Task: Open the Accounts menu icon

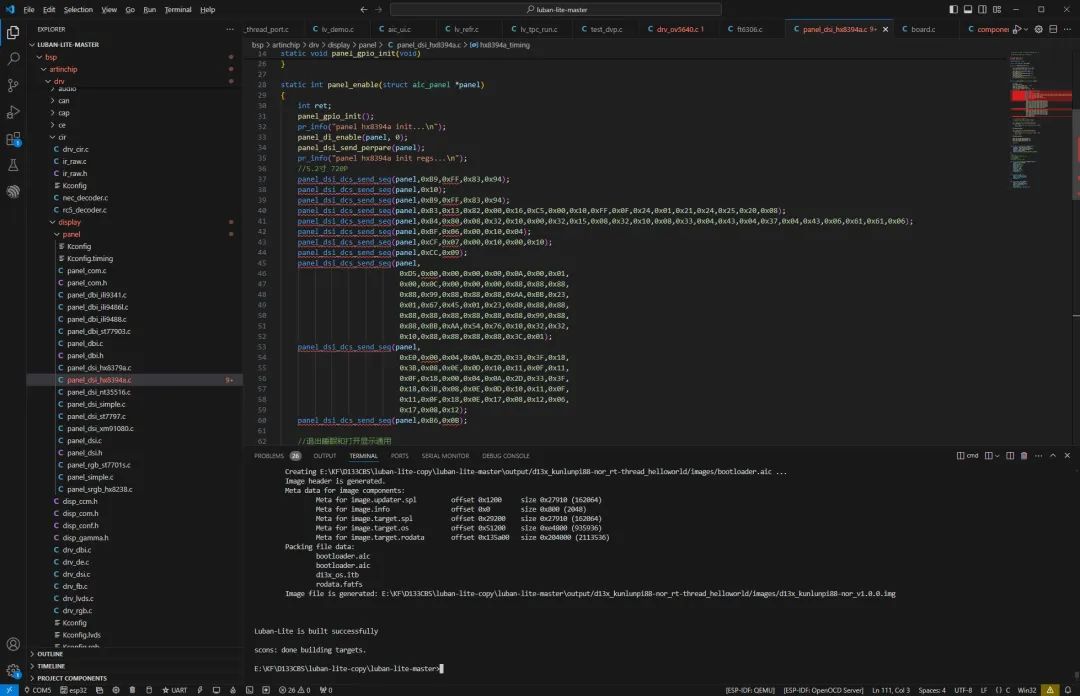Action: [x=13, y=644]
